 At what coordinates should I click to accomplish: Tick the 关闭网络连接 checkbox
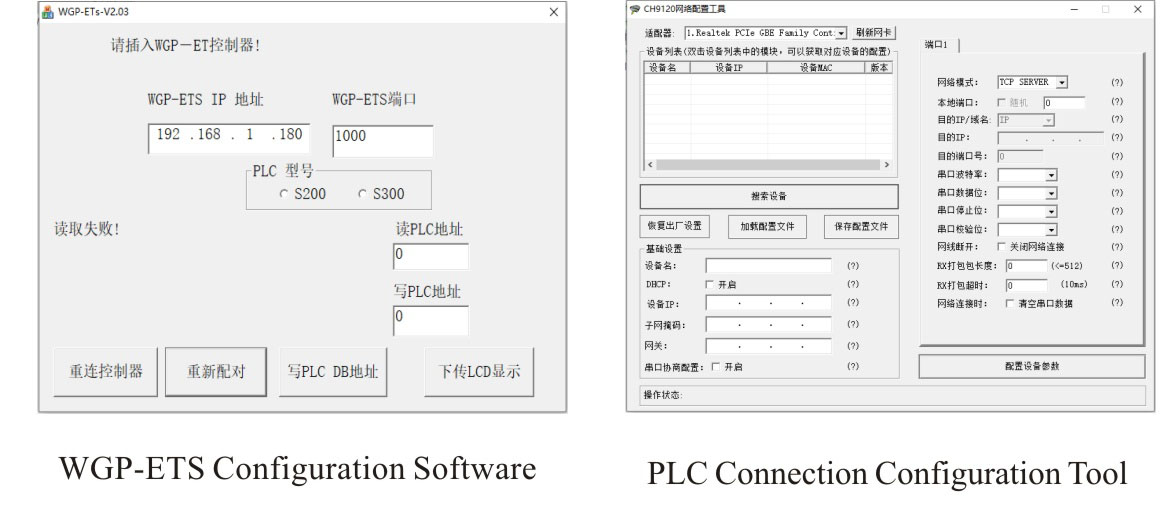(x=1002, y=247)
